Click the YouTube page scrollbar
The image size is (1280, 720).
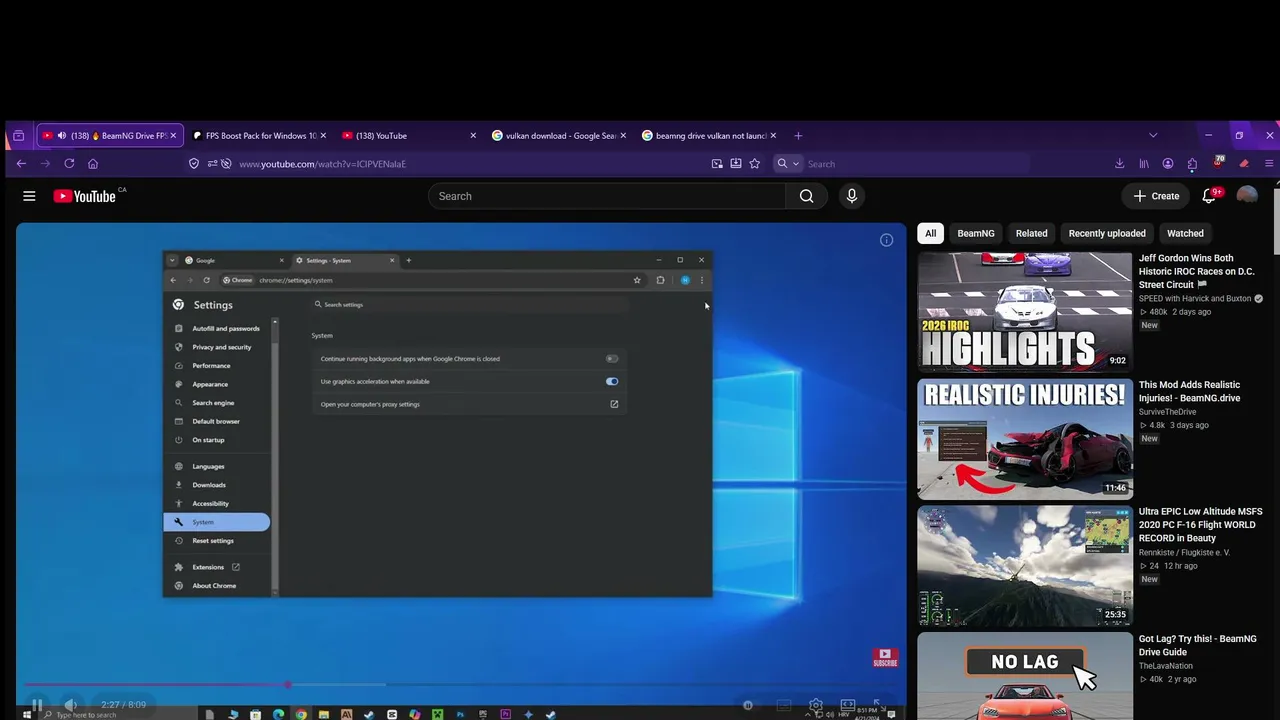[x=1276, y=220]
